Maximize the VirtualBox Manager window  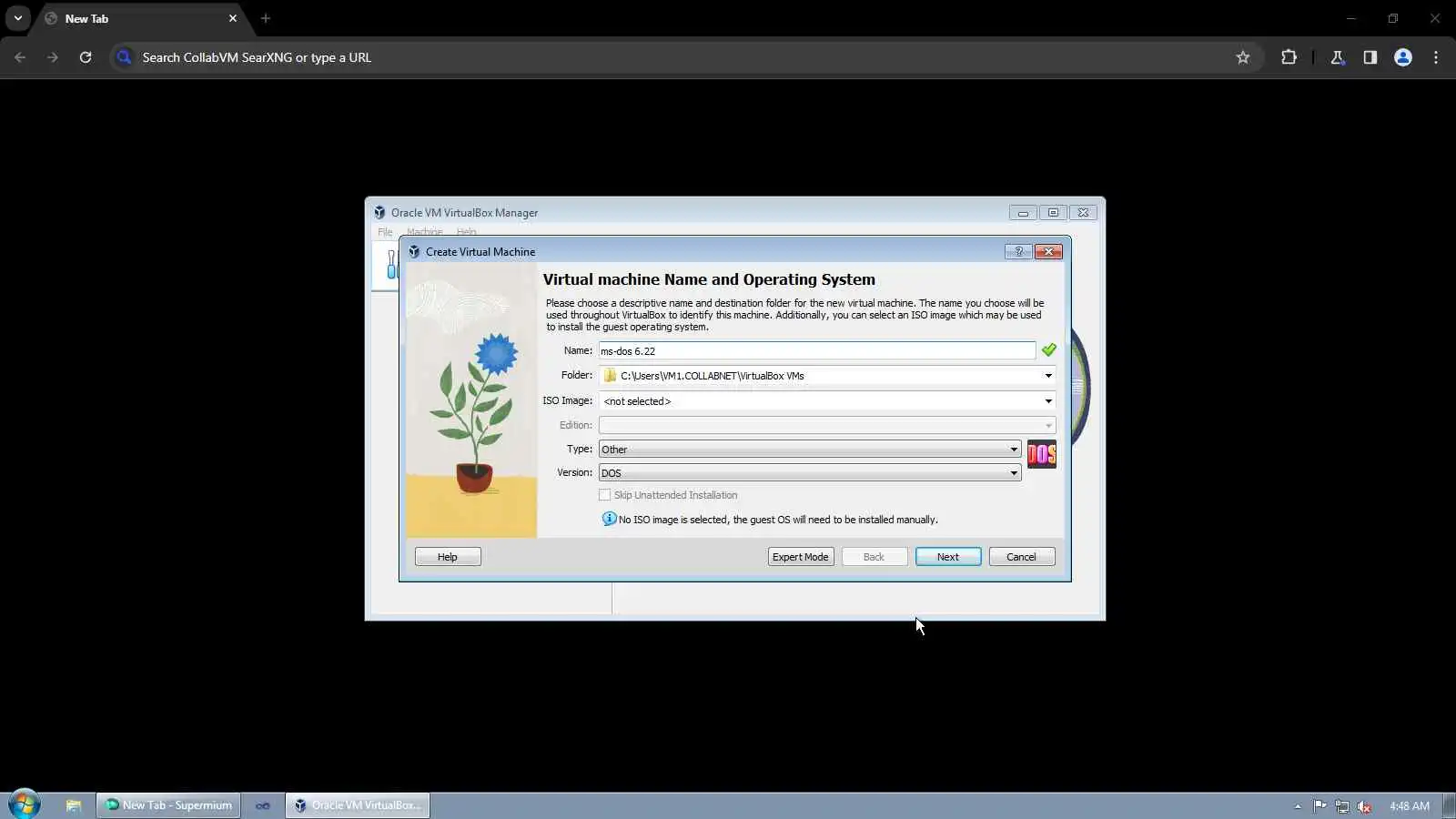point(1053,213)
